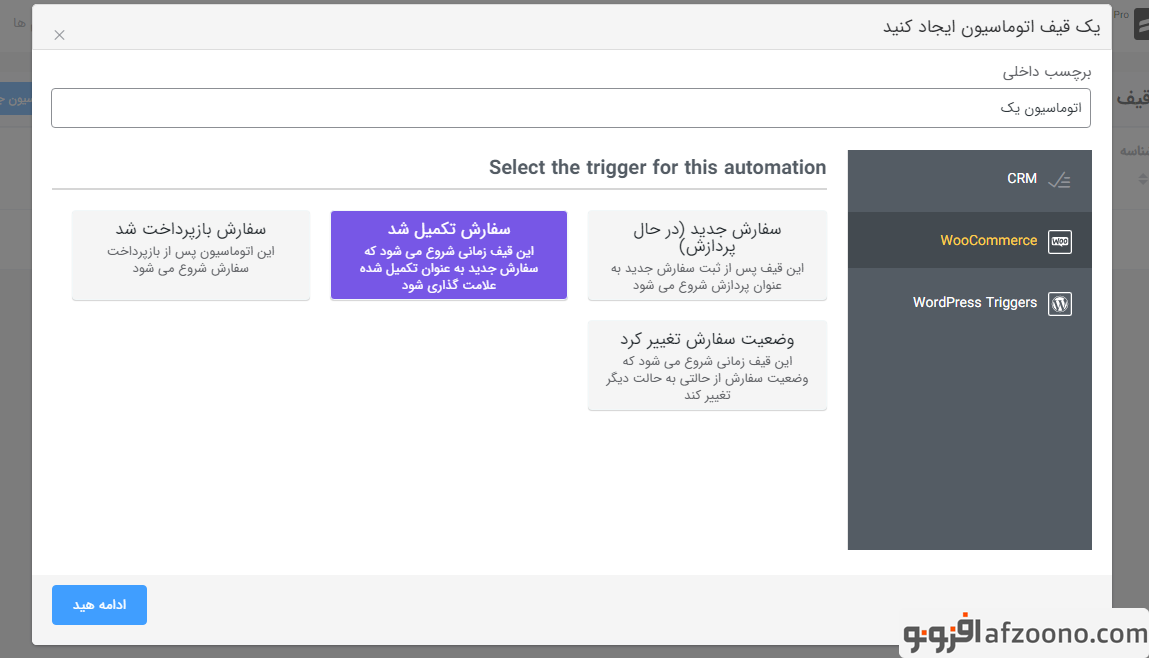
Task: Close the automation creation dialog with X
Action: tap(59, 35)
